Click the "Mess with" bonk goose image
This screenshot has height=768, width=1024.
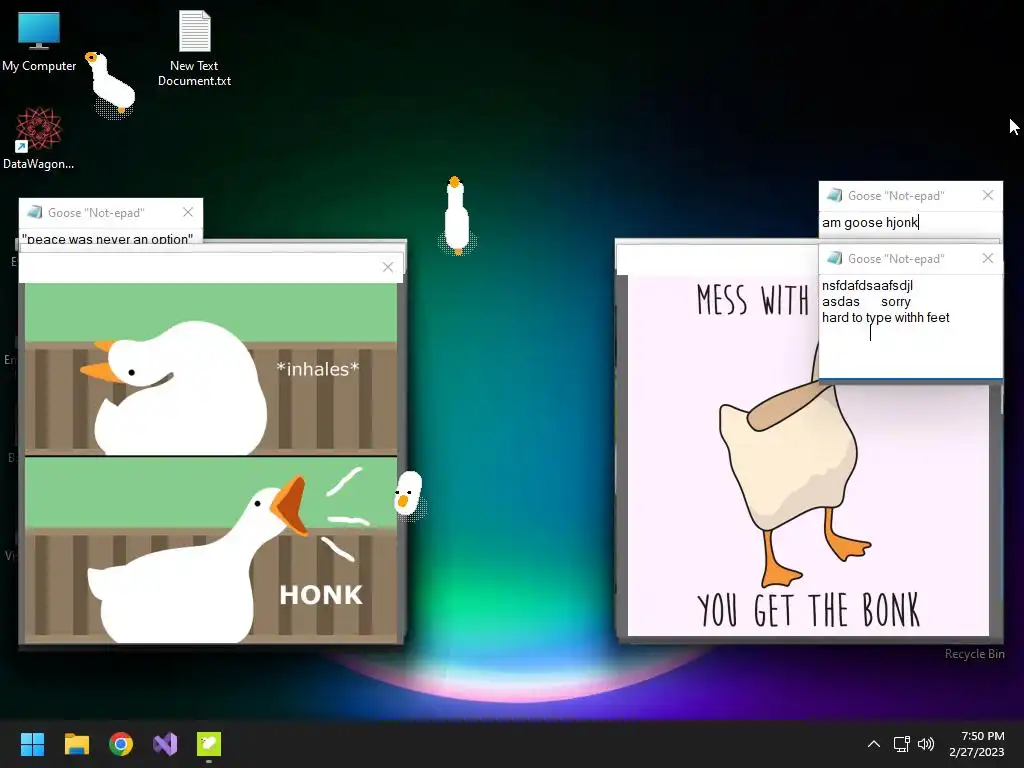point(808,455)
